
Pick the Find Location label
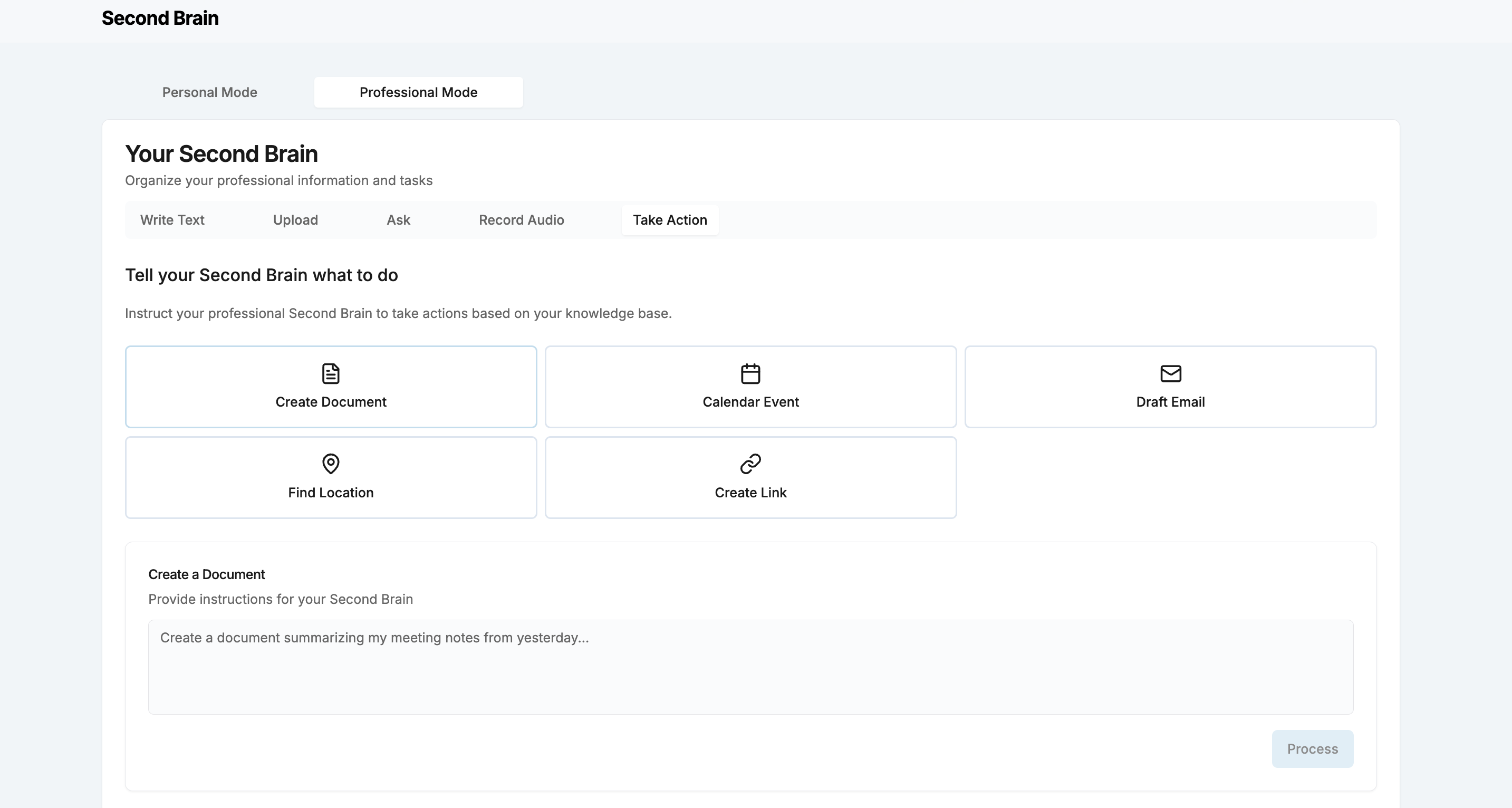click(331, 492)
